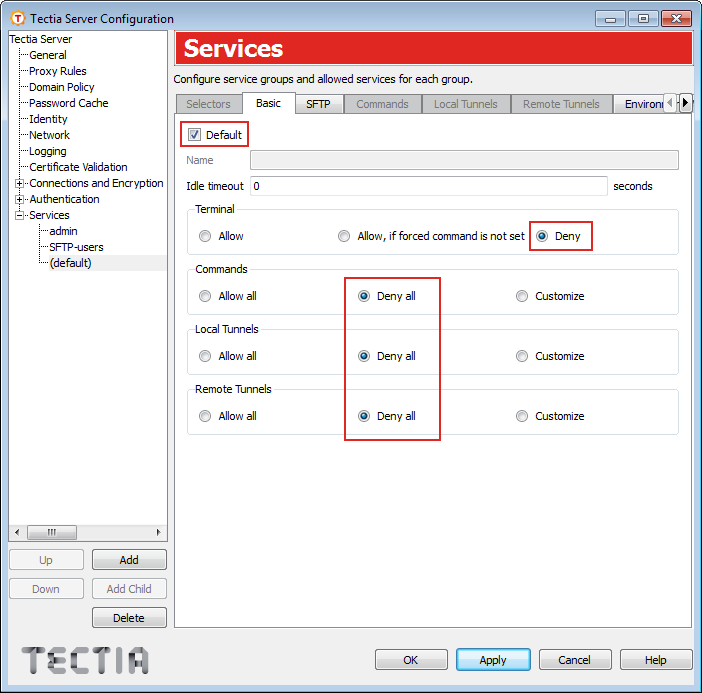Minimize the Tectia Server Configuration window
702x693 pixels.
point(610,19)
